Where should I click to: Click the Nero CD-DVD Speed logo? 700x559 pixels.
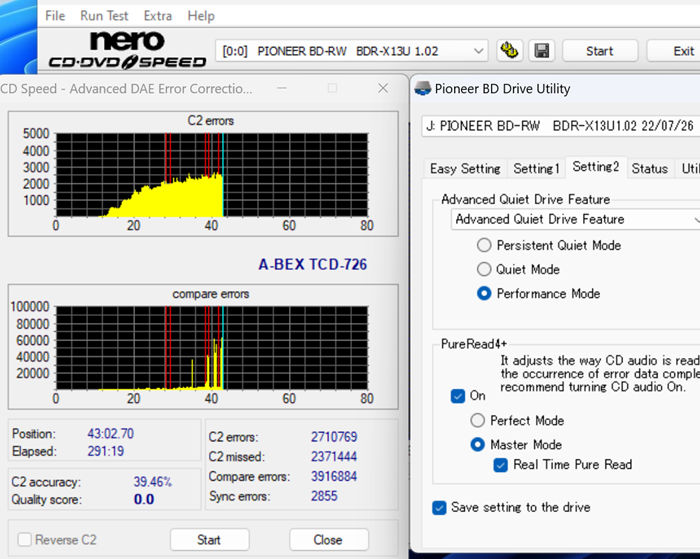(x=127, y=50)
